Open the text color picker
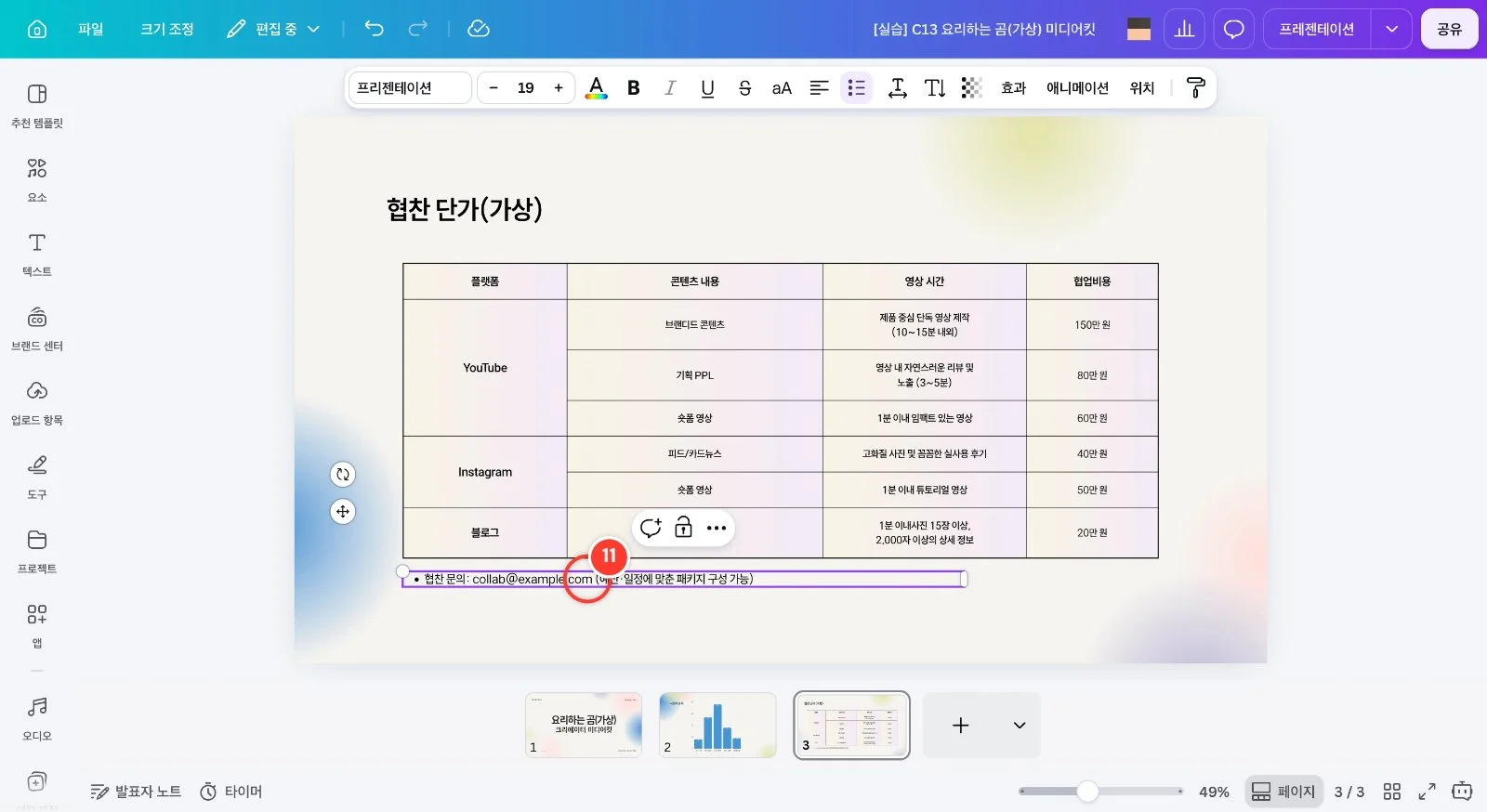This screenshot has height=812, width=1487. click(597, 87)
